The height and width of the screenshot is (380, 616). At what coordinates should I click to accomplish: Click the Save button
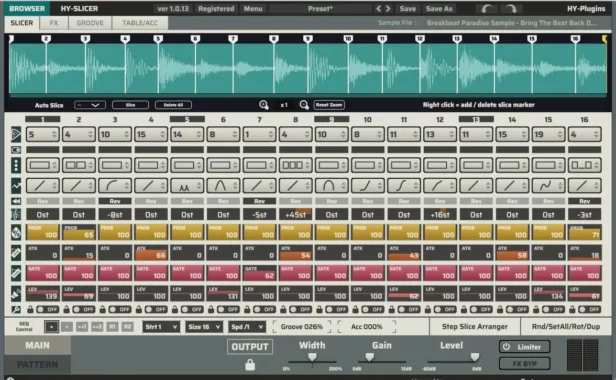(407, 8)
